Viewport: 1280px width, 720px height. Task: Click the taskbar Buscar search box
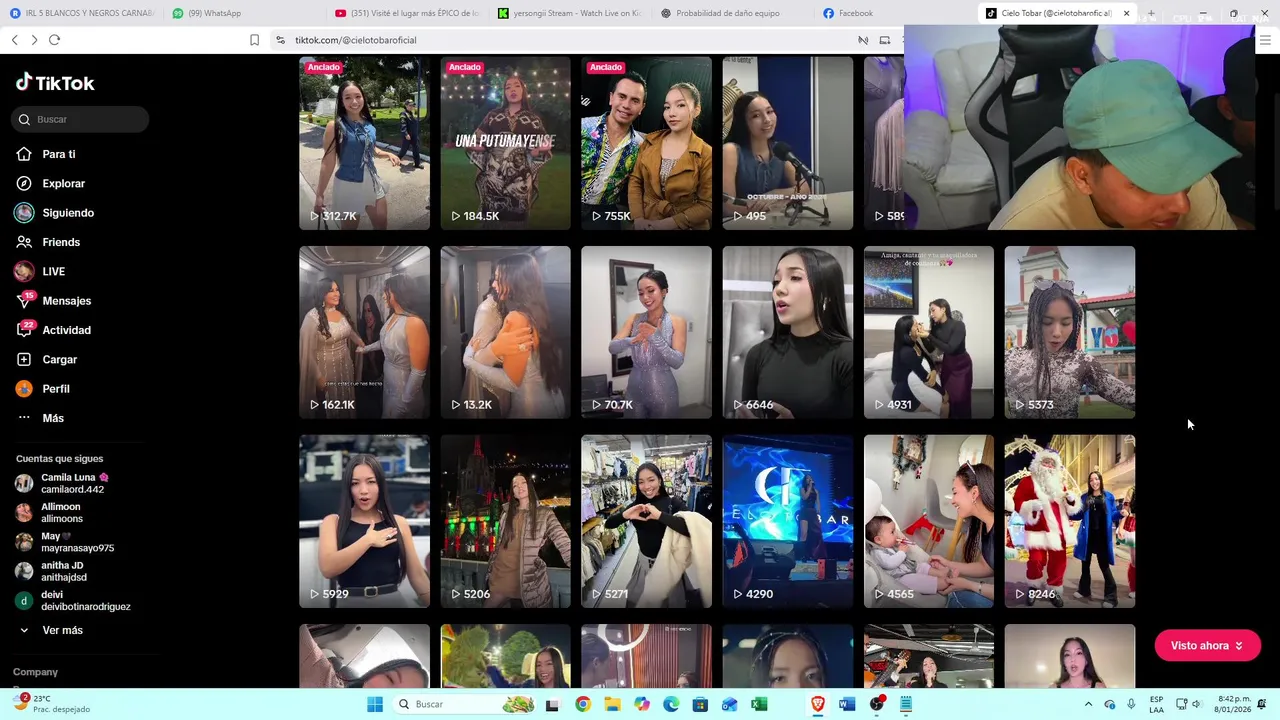pos(466,704)
